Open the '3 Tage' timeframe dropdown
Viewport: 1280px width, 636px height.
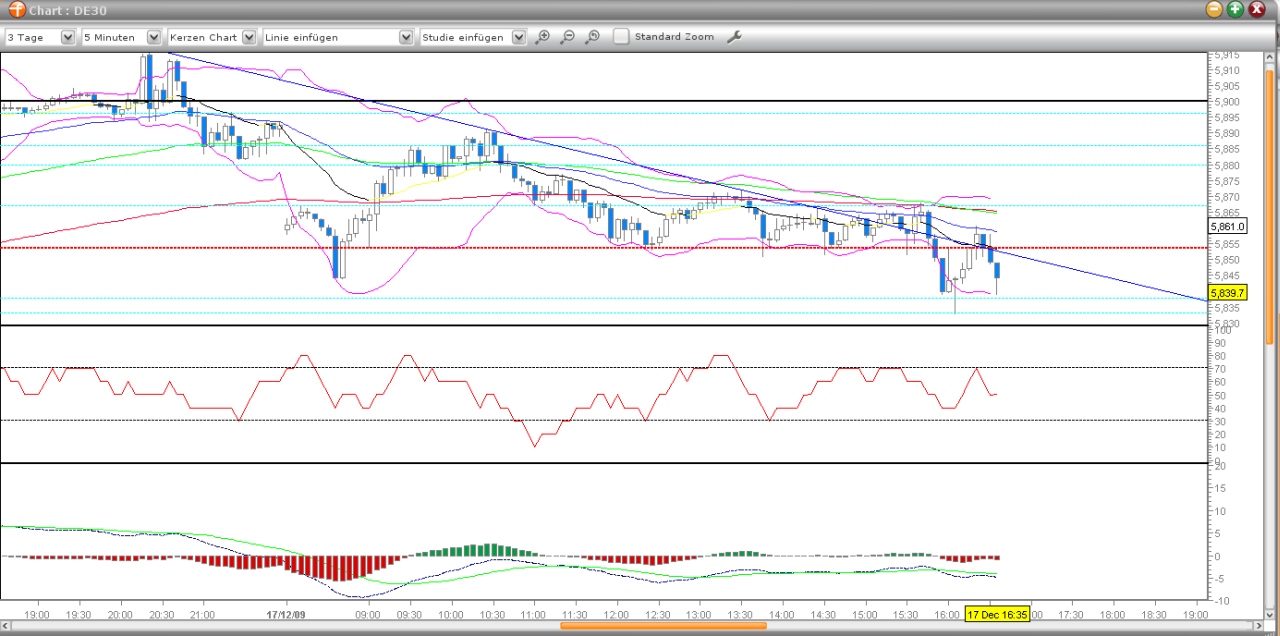click(66, 36)
